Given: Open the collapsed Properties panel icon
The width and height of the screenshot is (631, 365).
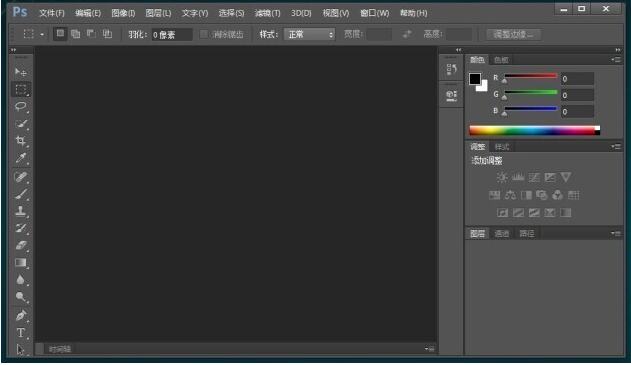Looking at the screenshot, I should pyautogui.click(x=451, y=95).
